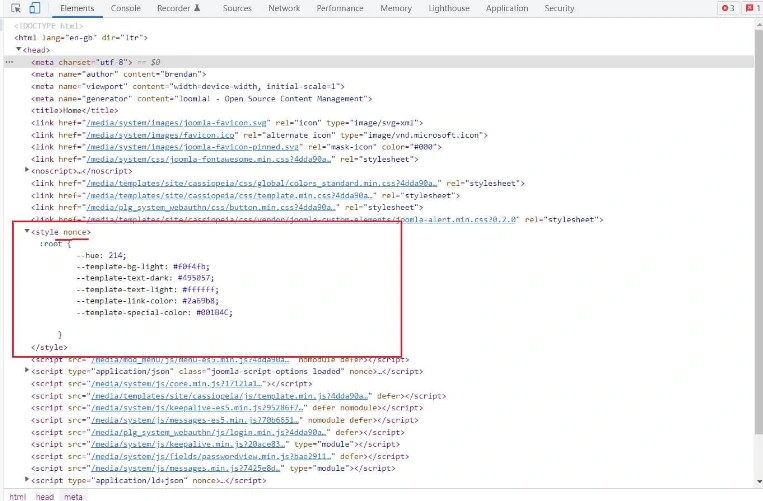Select the meta author brendan row

(379, 74)
